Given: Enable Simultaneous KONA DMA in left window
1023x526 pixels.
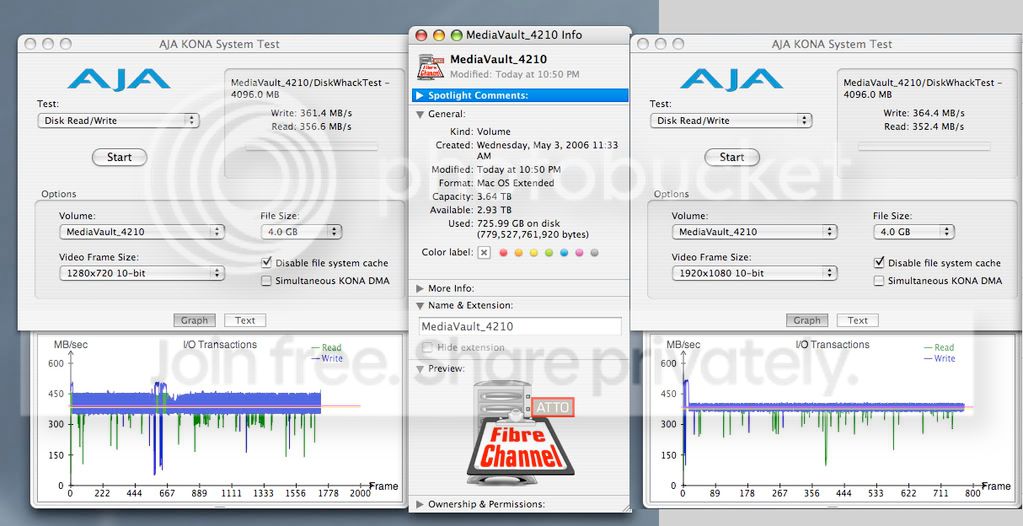Looking at the screenshot, I should [x=266, y=281].
